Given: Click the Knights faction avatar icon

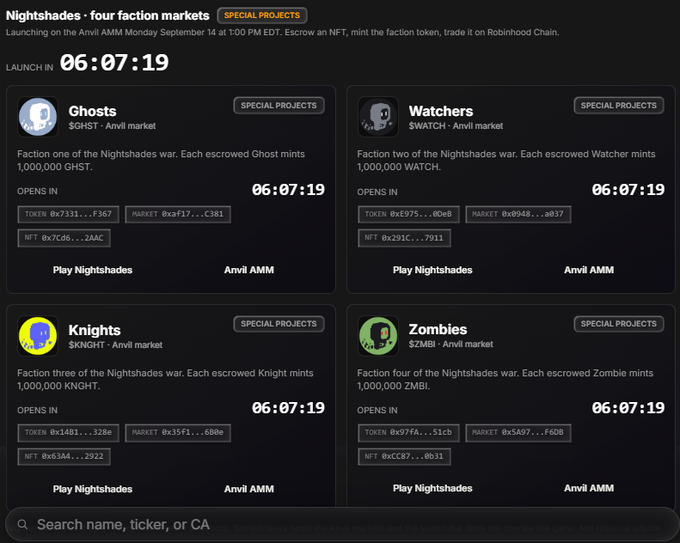Looking at the screenshot, I should click(38, 336).
